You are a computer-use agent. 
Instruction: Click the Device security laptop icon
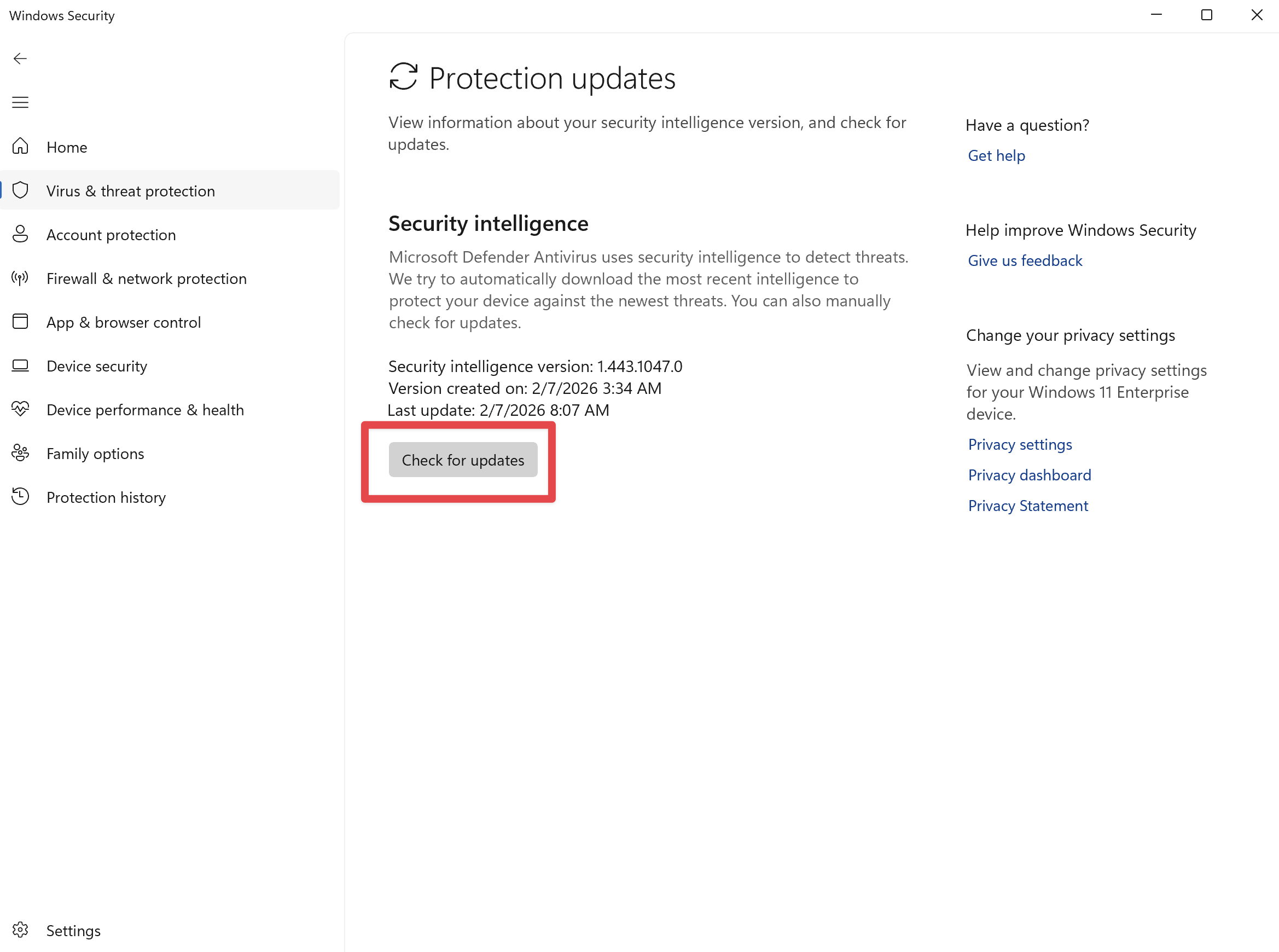tap(20, 365)
